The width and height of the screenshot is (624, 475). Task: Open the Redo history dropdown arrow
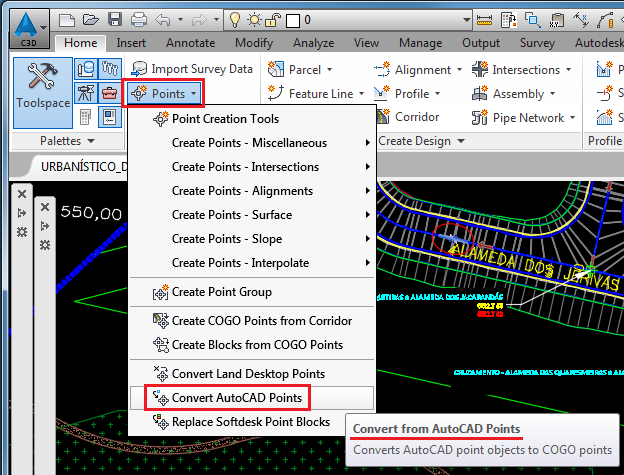pos(216,19)
